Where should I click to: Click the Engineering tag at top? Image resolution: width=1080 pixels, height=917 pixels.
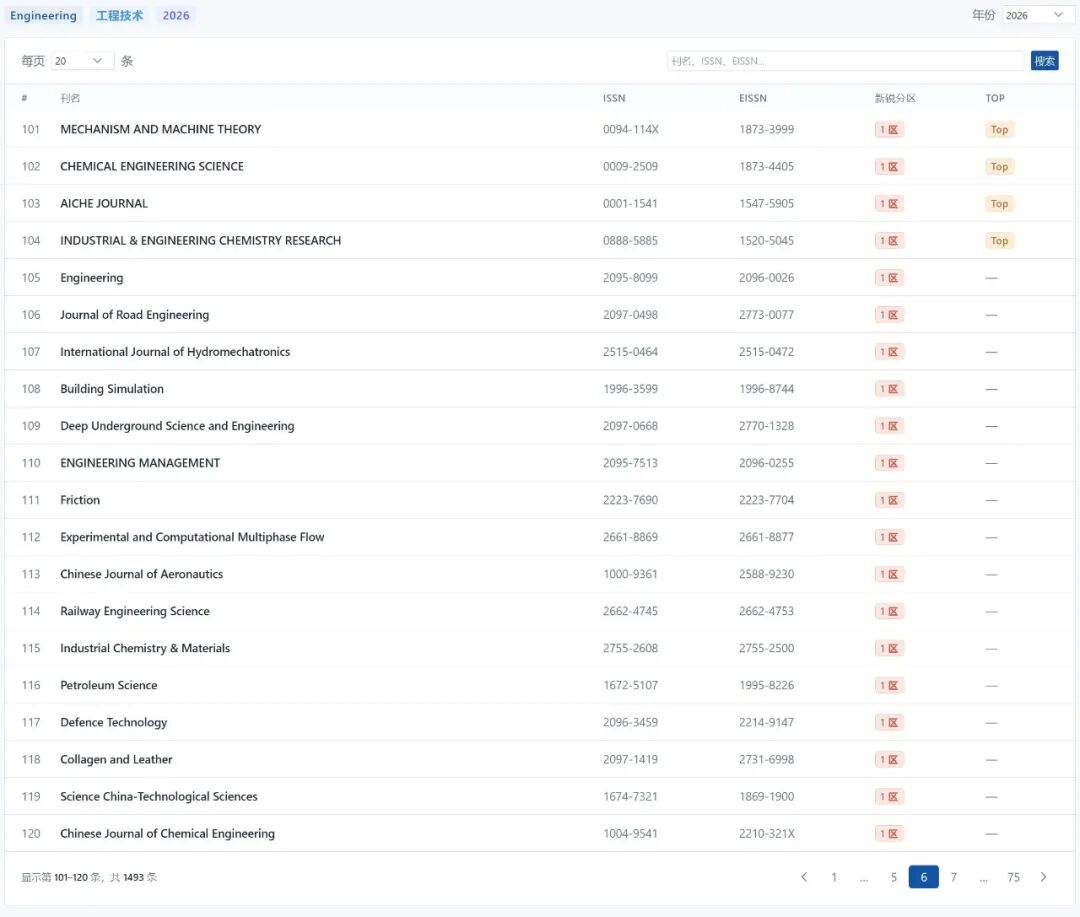pyautogui.click(x=43, y=16)
